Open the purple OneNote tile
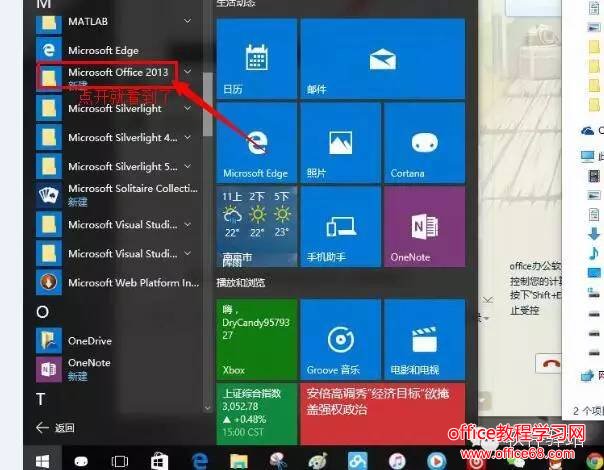 [424, 227]
